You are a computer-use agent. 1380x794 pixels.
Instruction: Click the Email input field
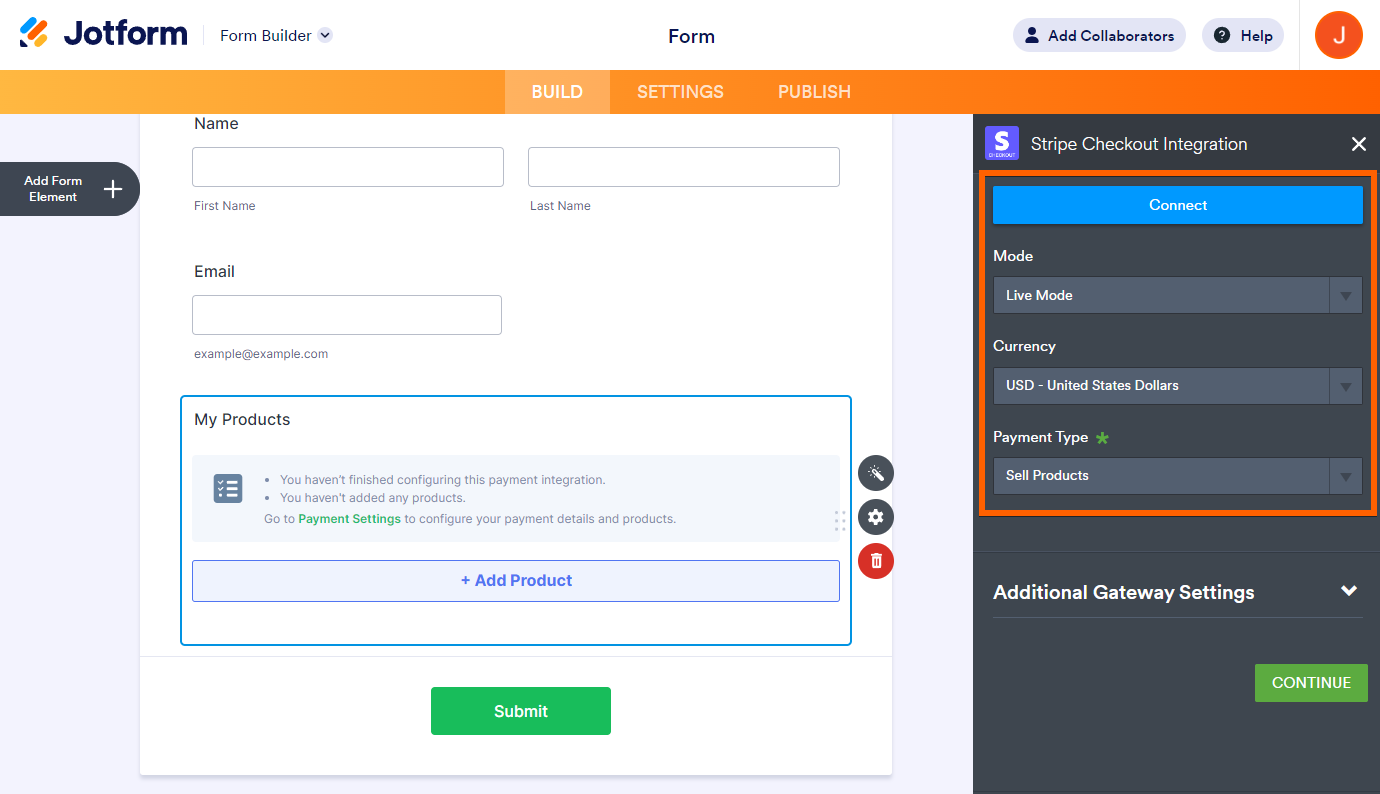coord(347,315)
